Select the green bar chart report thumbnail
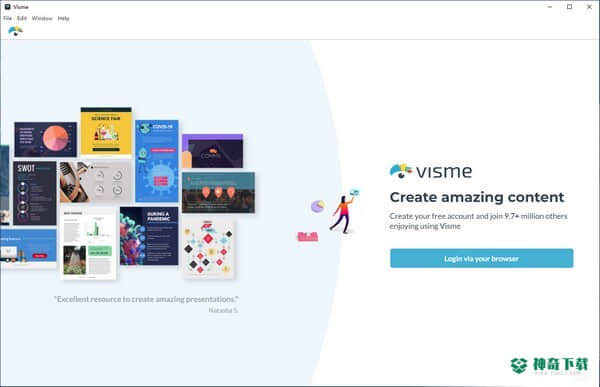 click(88, 243)
